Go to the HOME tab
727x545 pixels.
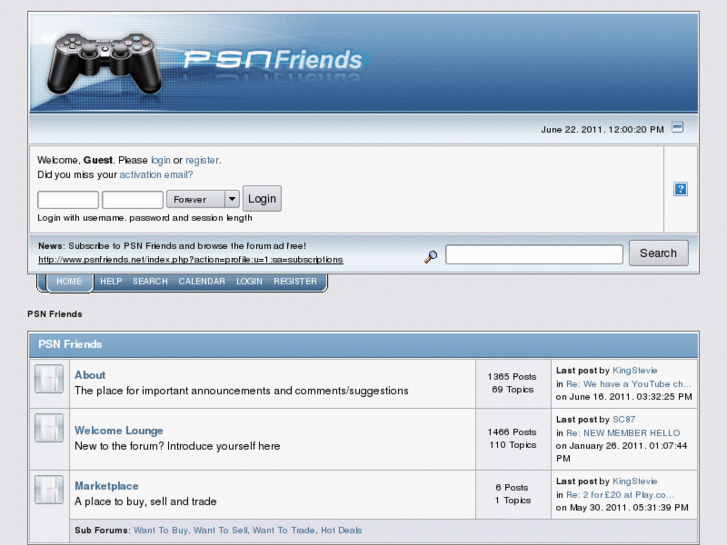click(x=69, y=282)
